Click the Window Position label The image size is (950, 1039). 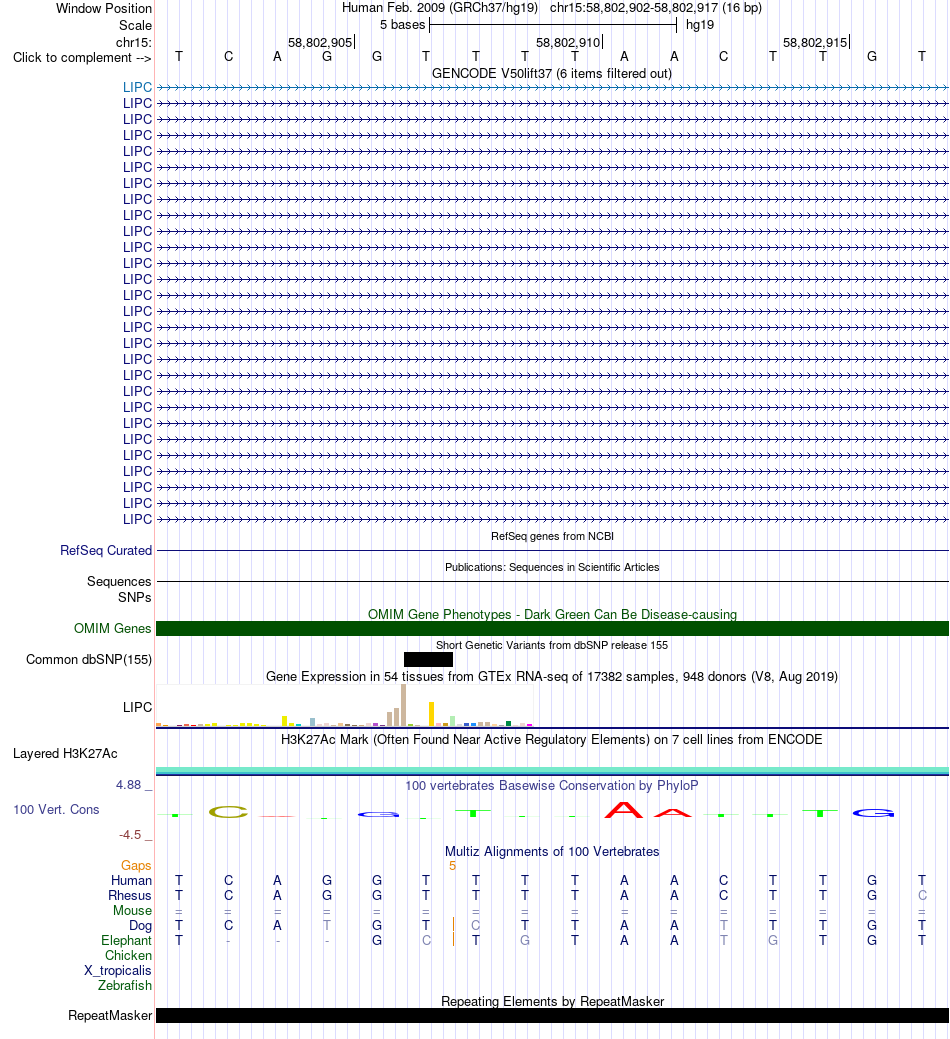click(103, 8)
